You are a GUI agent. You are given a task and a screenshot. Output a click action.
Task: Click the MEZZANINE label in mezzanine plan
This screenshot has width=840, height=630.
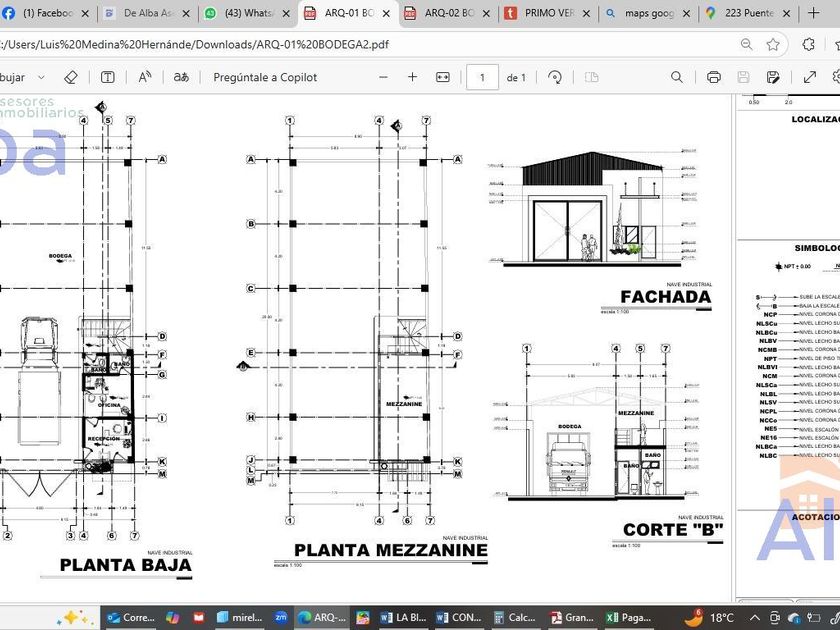(x=404, y=404)
